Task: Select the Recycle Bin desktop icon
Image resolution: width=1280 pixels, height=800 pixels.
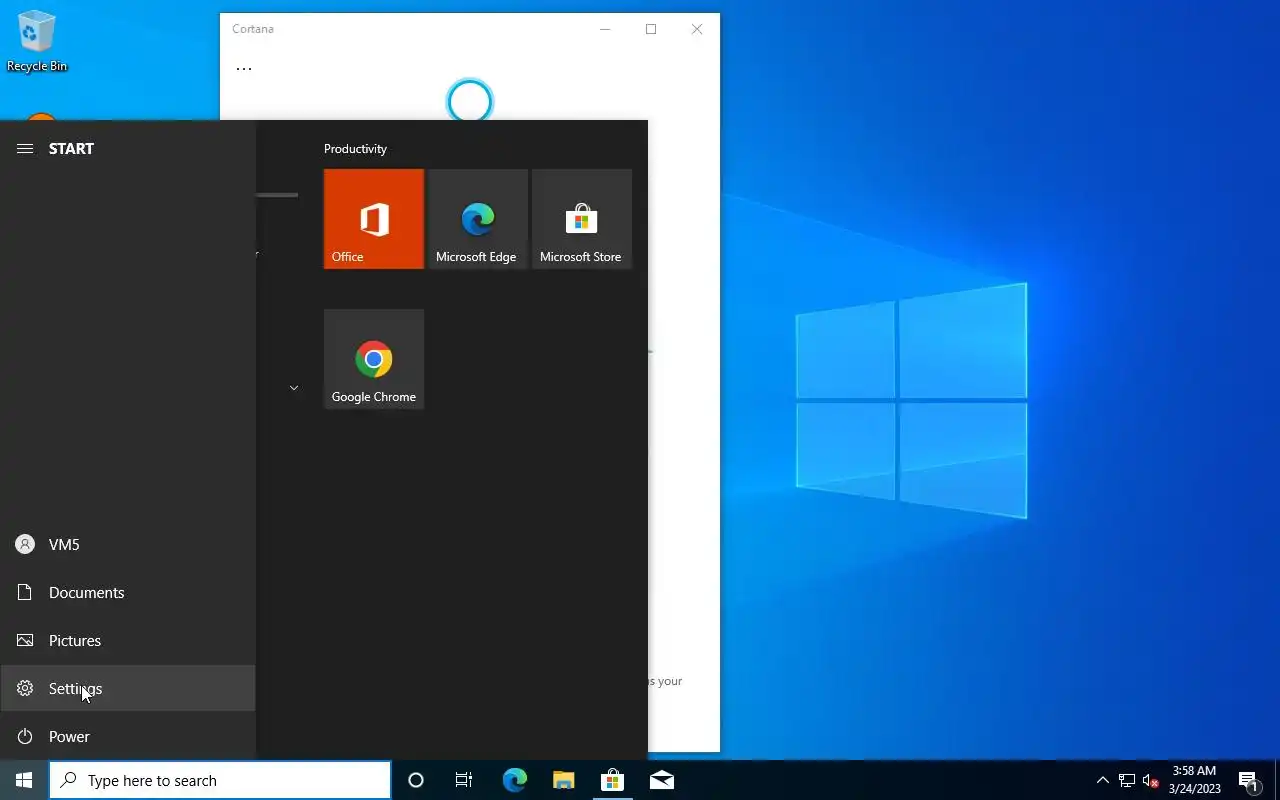Action: (x=37, y=40)
